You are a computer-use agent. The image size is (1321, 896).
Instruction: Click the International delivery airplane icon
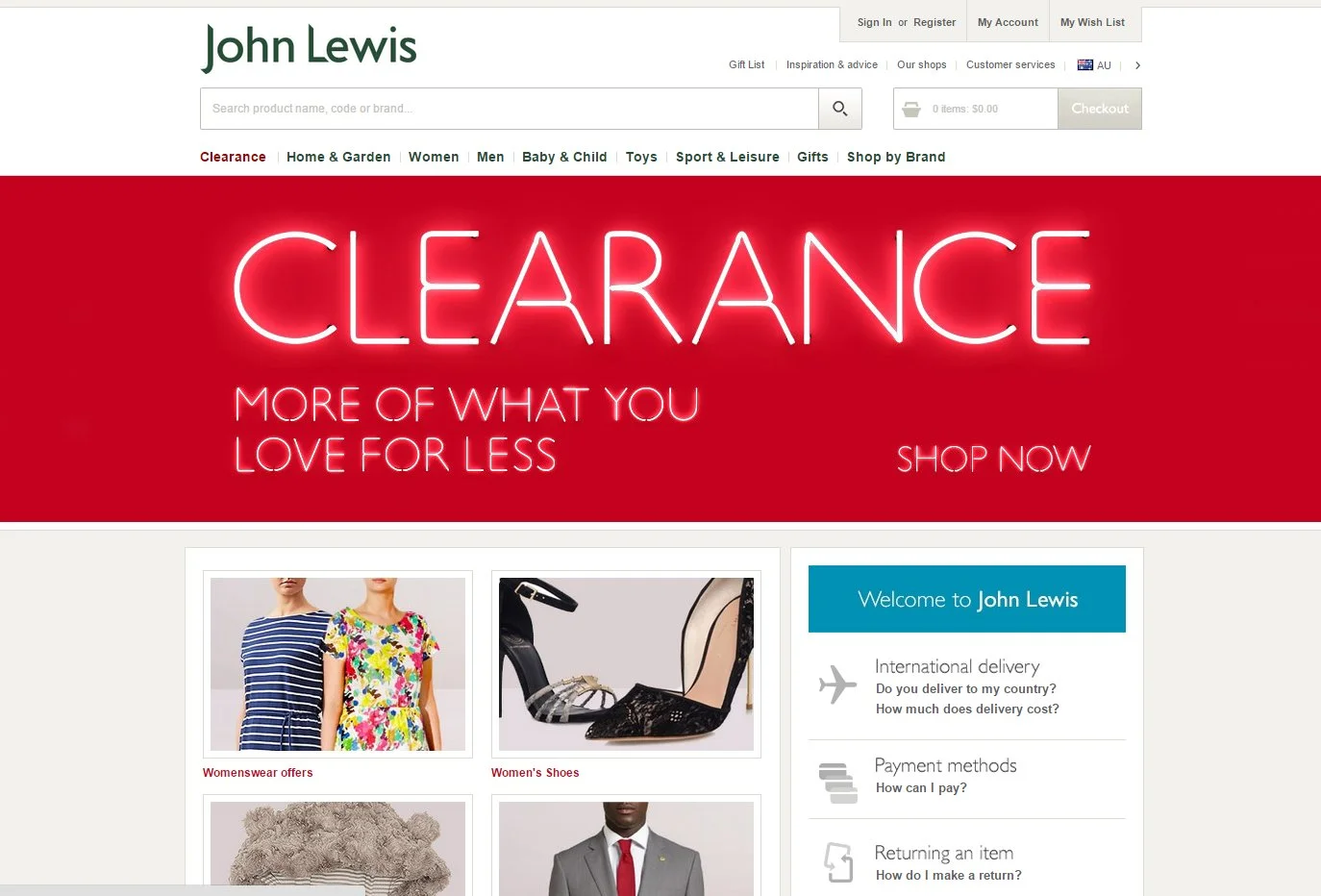[837, 684]
